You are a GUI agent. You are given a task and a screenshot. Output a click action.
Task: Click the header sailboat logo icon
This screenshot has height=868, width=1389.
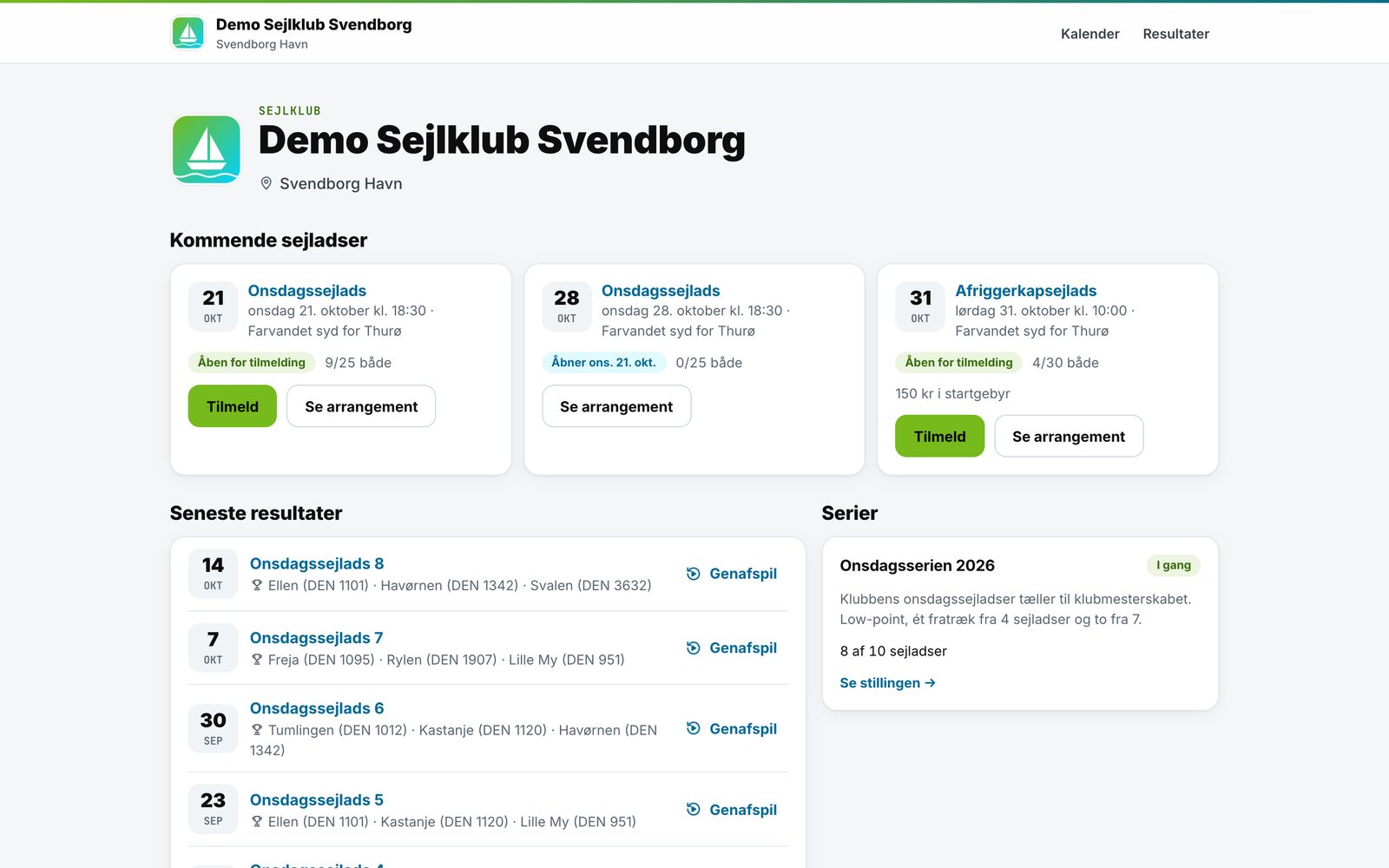coord(188,33)
